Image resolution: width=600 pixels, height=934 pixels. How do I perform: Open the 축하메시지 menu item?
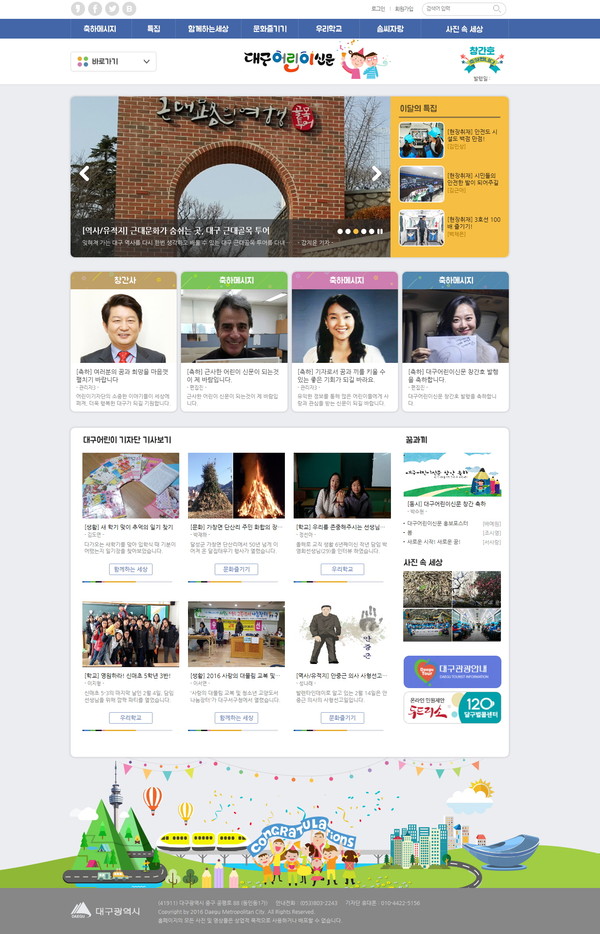click(x=99, y=29)
